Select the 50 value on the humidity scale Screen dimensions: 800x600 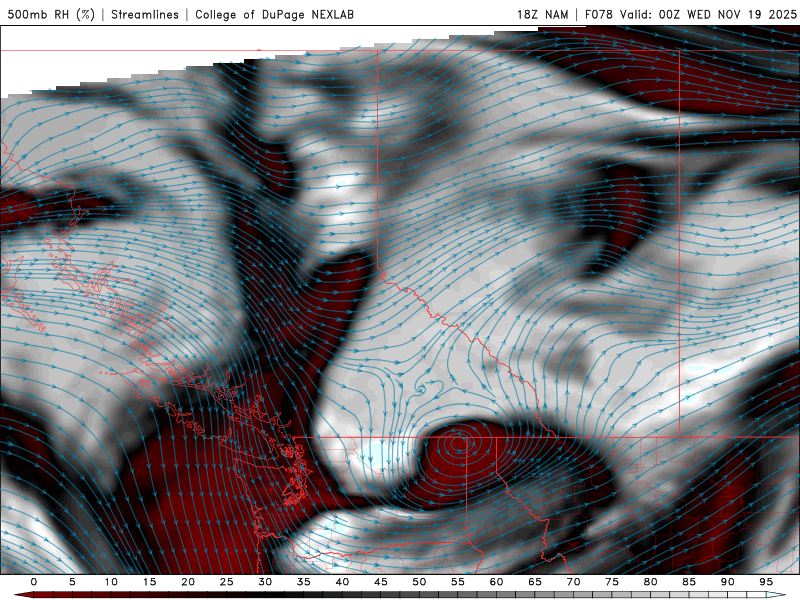[419, 582]
